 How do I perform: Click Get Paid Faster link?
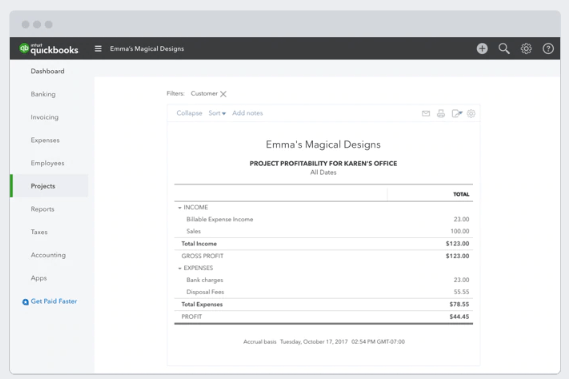(54, 301)
